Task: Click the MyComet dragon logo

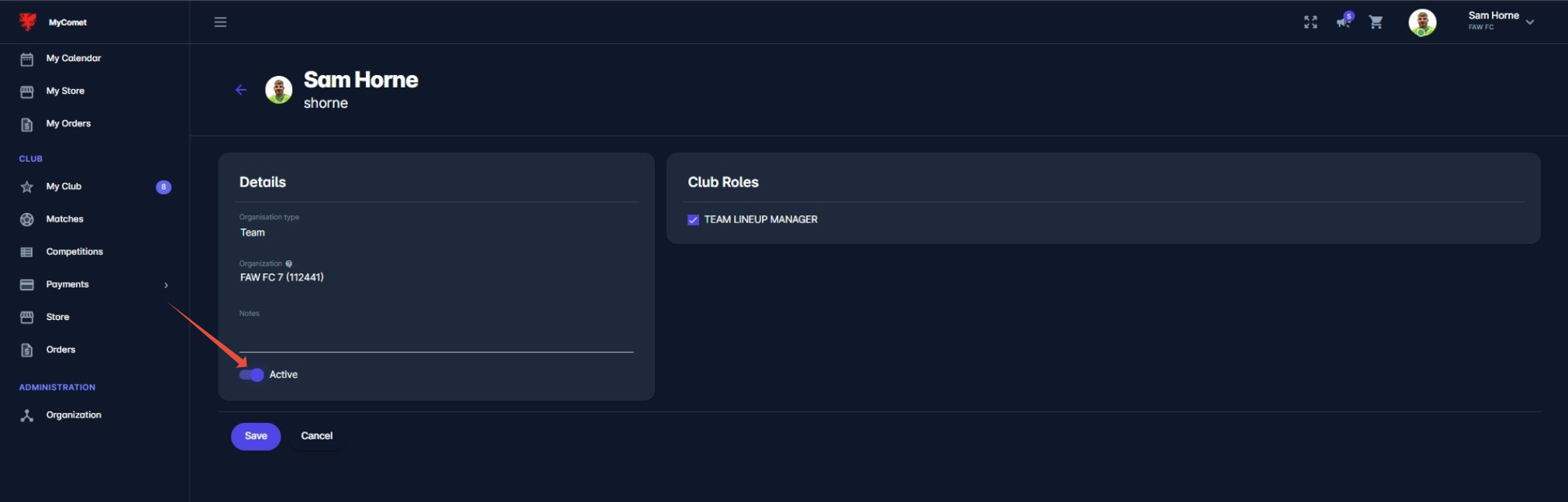Action: [x=28, y=22]
